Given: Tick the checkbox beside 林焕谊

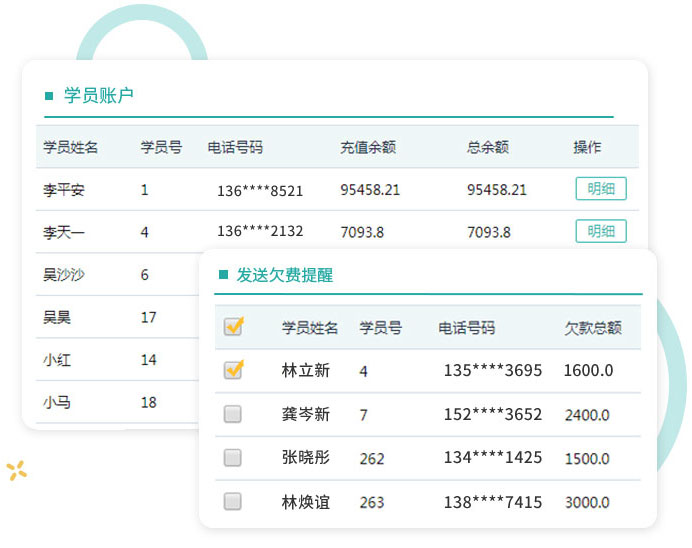Looking at the screenshot, I should tap(233, 502).
